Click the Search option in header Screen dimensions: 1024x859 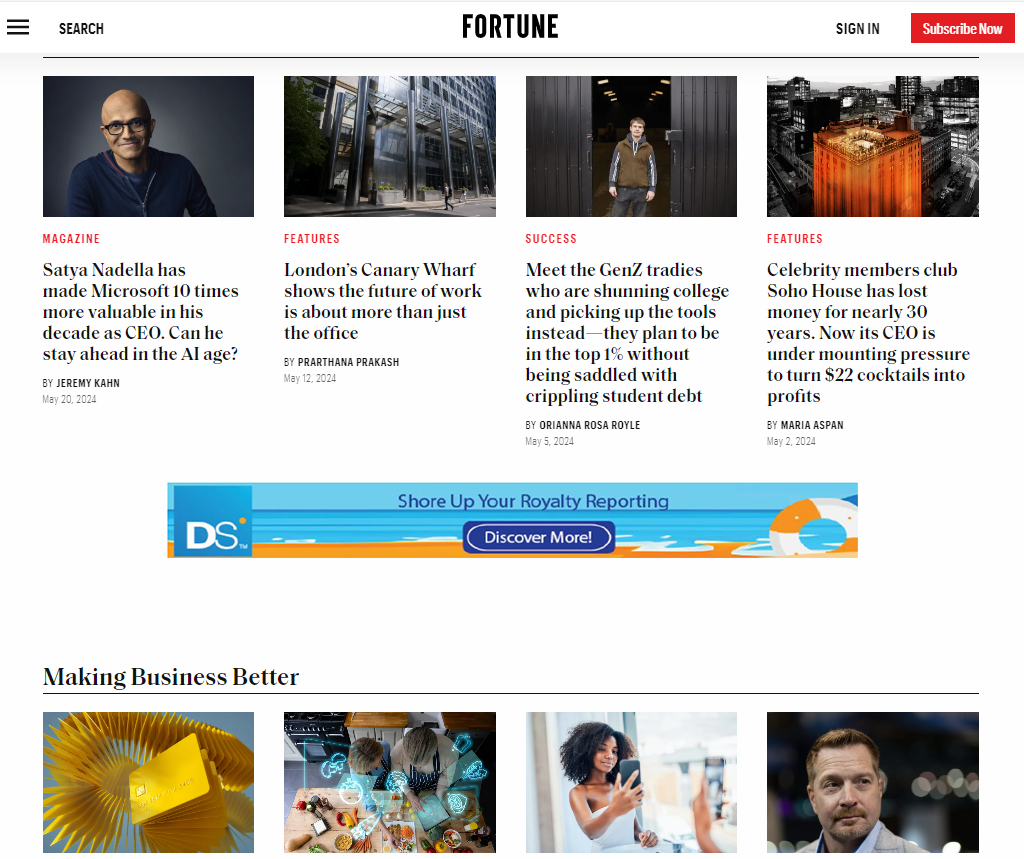click(x=81, y=29)
